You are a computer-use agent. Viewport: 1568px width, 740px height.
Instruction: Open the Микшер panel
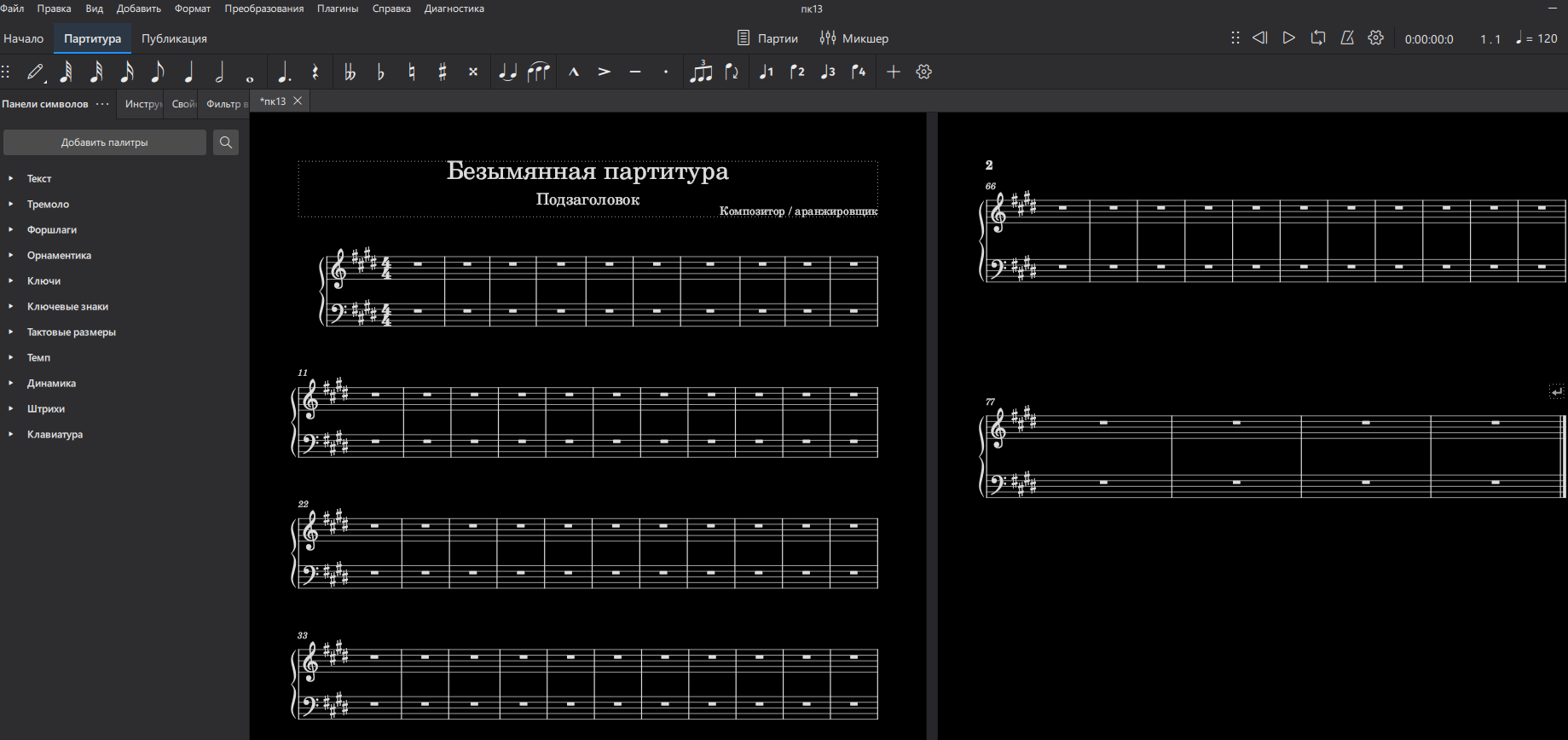[854, 38]
